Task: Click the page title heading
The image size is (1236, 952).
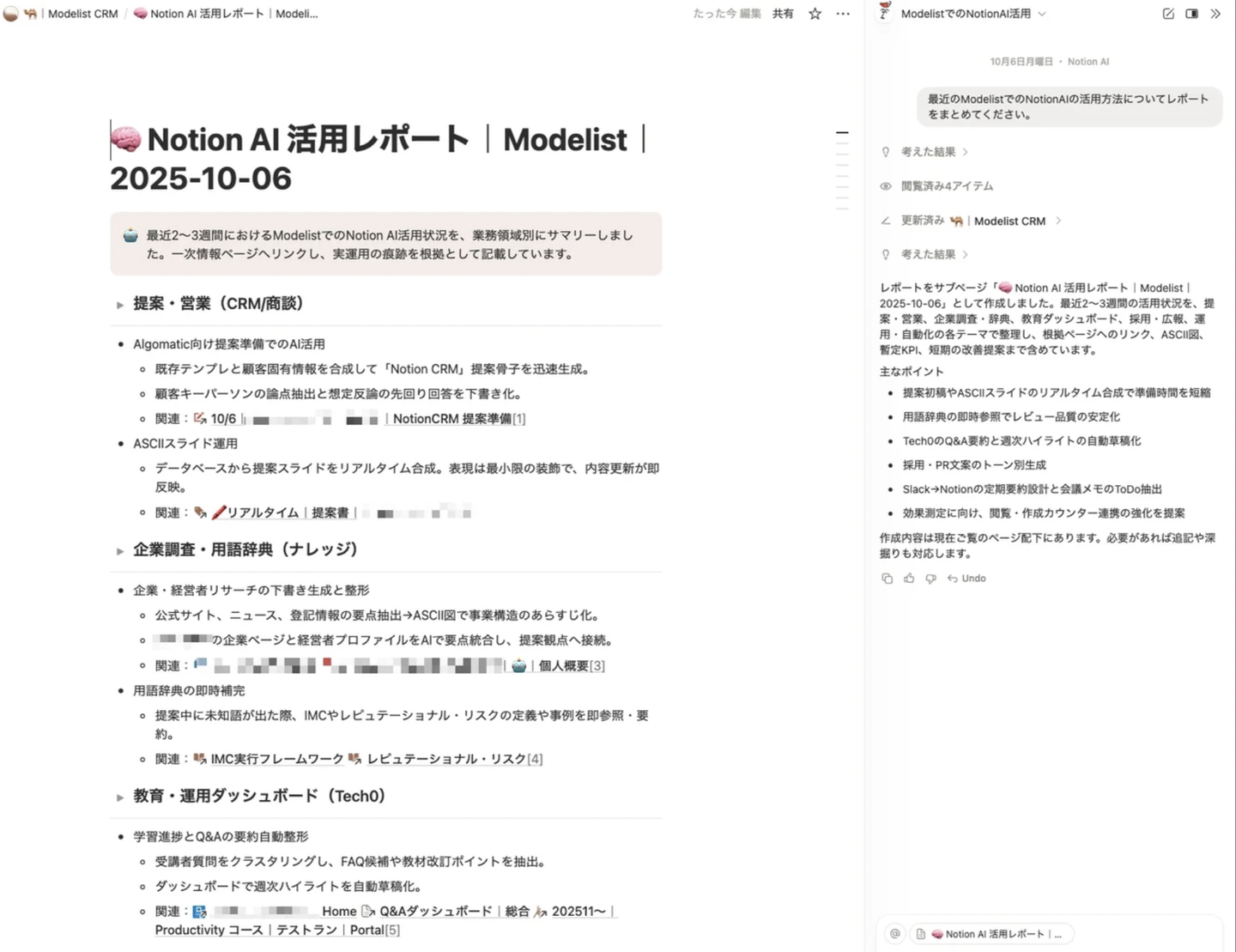Action: point(379,159)
